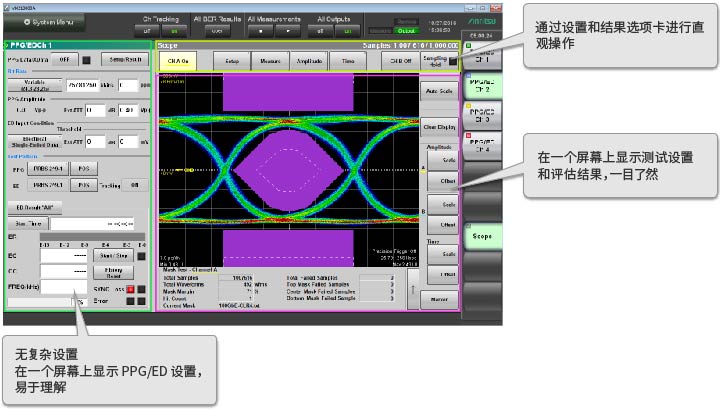
Task: Click the eye diagram center mask
Action: [288, 170]
